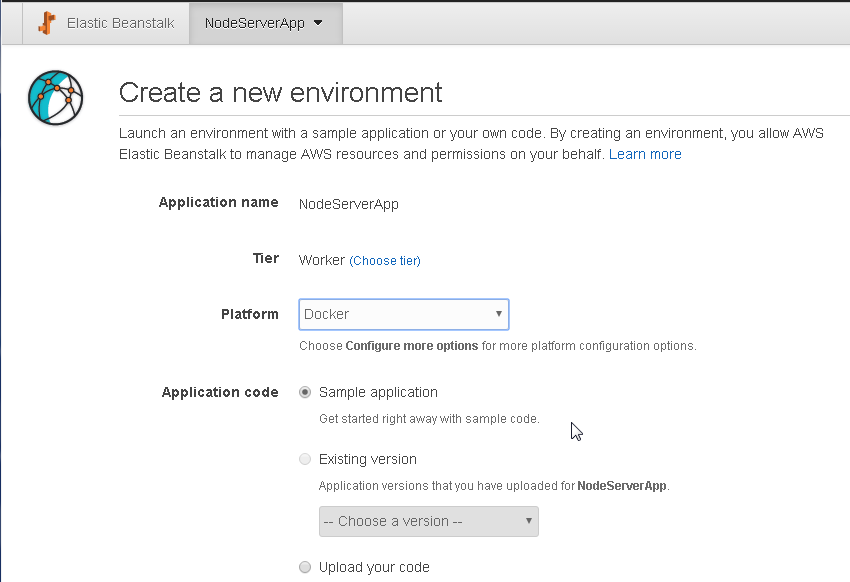Click the Tier label

(x=266, y=258)
